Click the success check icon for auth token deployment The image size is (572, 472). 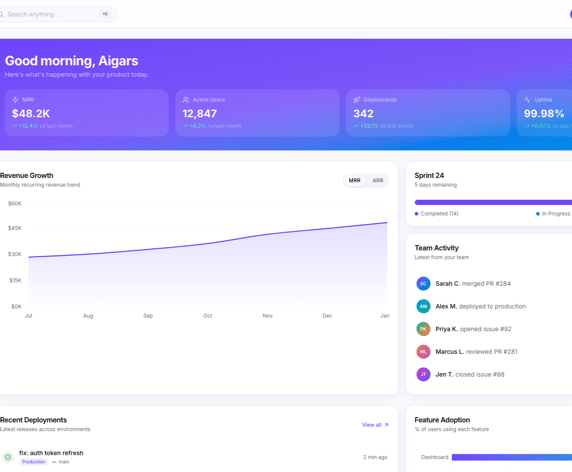click(8, 457)
